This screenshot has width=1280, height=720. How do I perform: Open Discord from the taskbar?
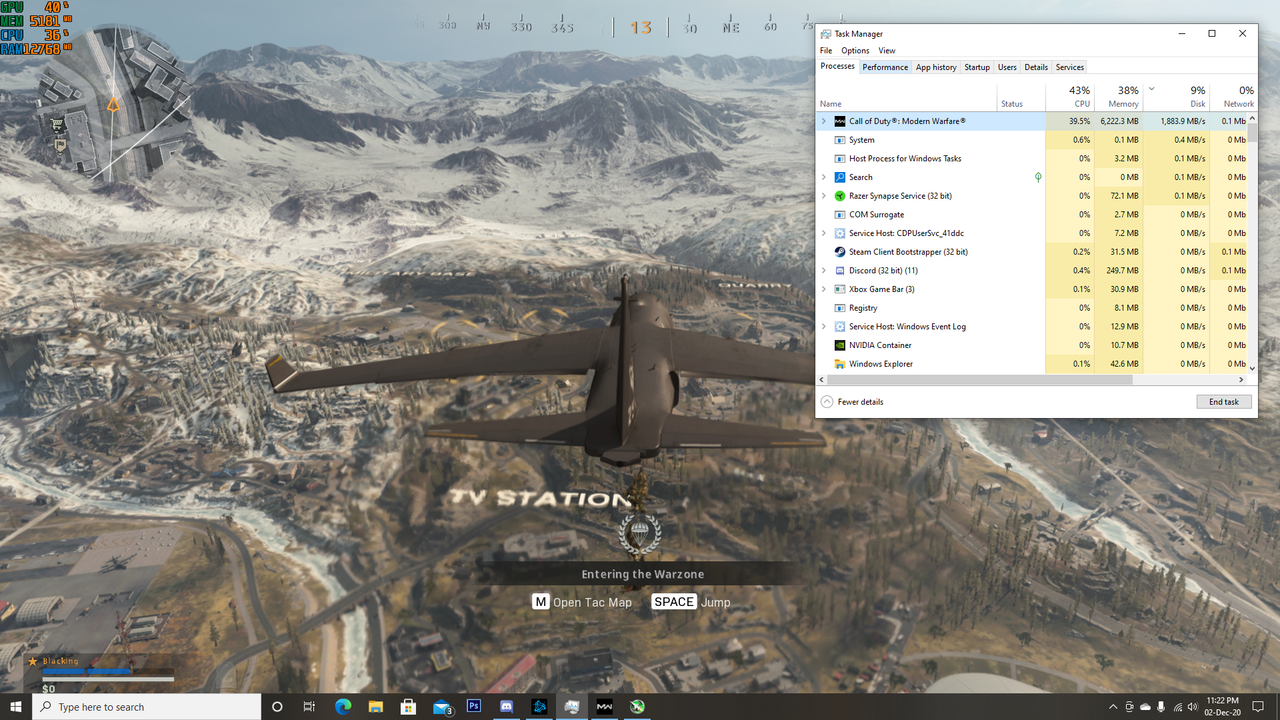click(x=506, y=707)
